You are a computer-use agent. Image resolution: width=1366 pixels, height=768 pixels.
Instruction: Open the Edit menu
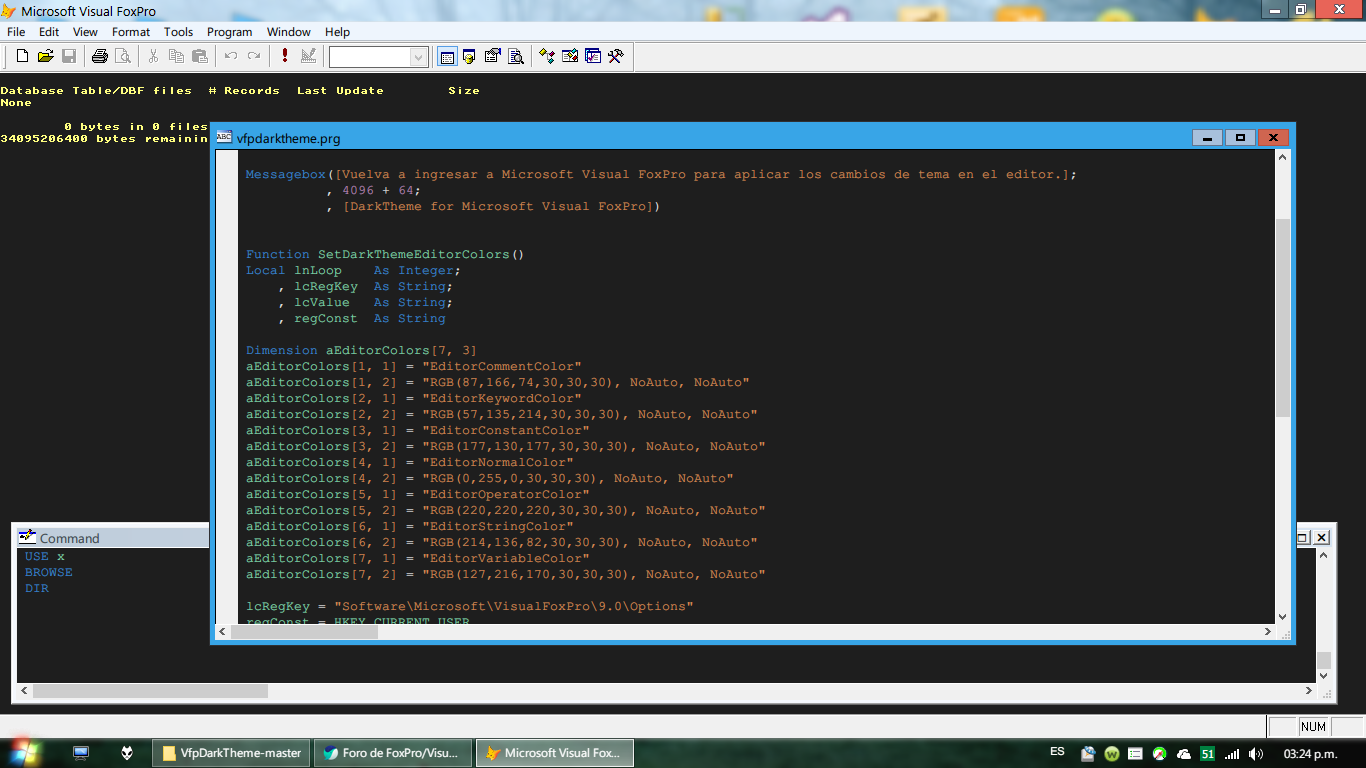(49, 32)
